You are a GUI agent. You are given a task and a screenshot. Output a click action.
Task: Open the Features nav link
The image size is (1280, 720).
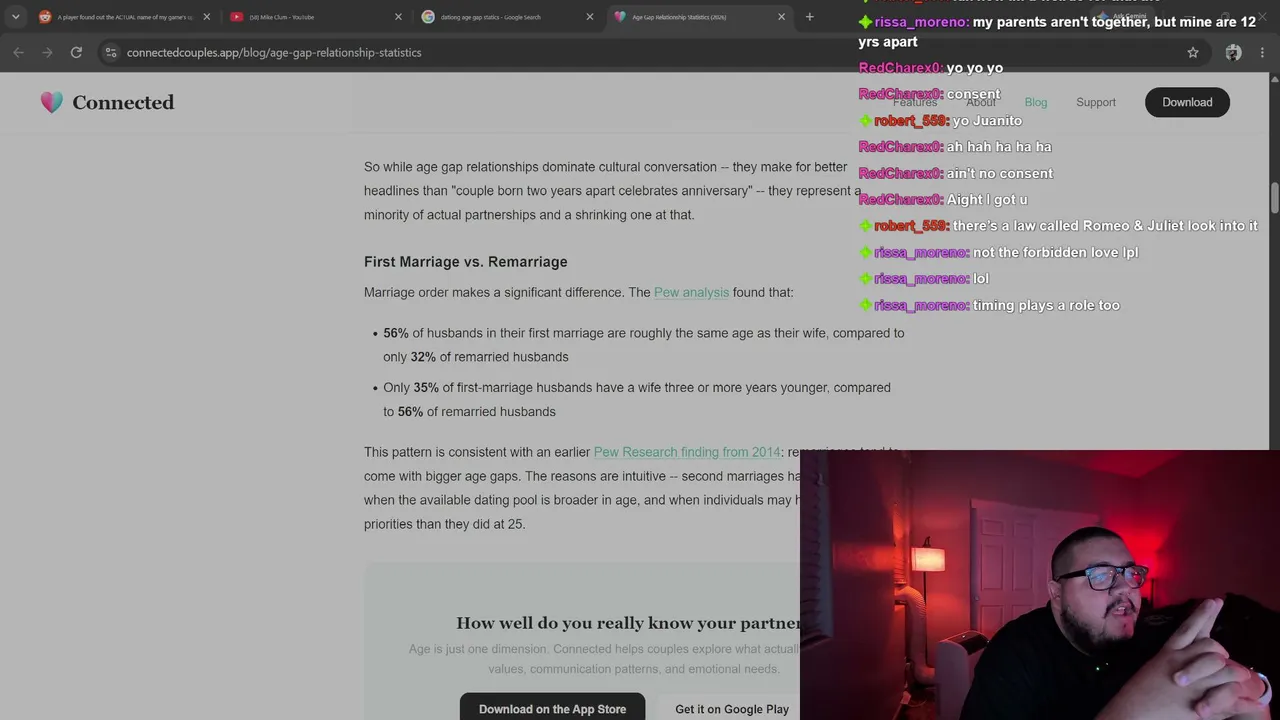pos(915,102)
